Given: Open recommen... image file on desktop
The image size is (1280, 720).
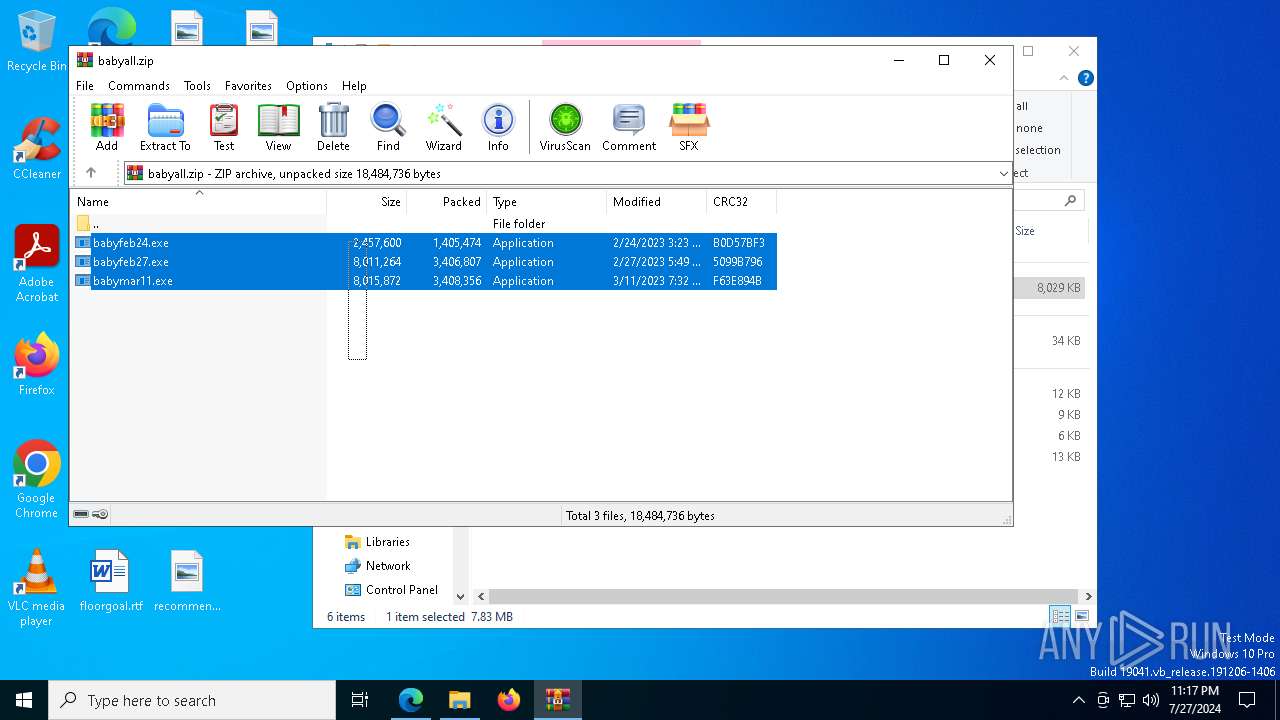Looking at the screenshot, I should point(187,581).
